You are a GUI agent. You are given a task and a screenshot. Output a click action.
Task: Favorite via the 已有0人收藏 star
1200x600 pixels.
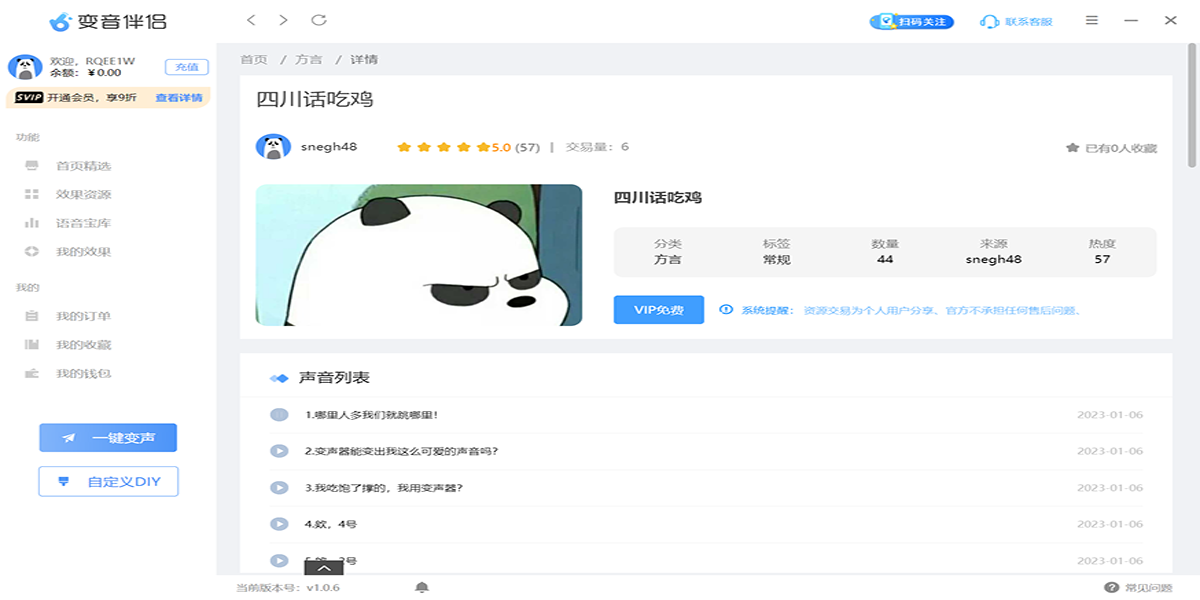tap(1072, 148)
